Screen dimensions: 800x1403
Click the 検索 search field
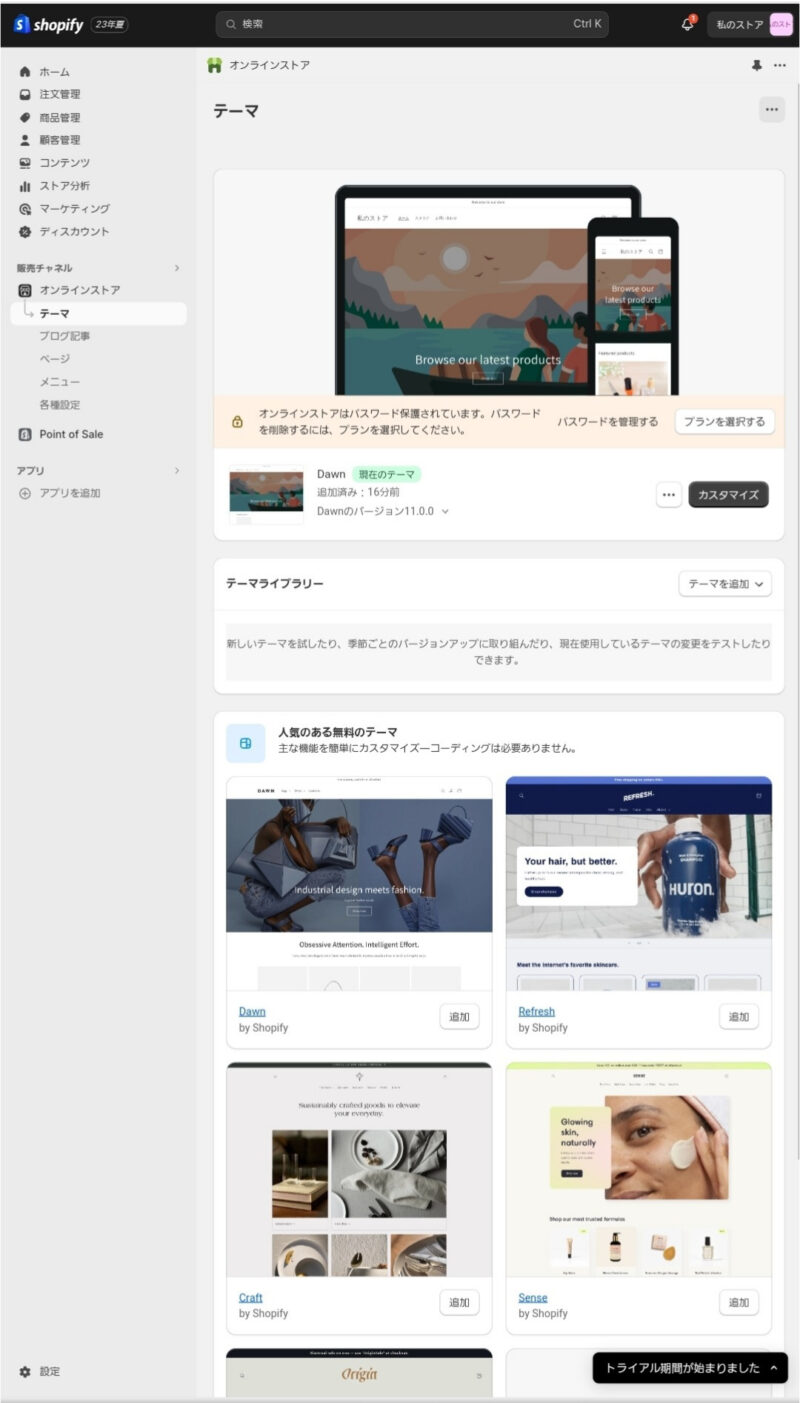coord(411,24)
